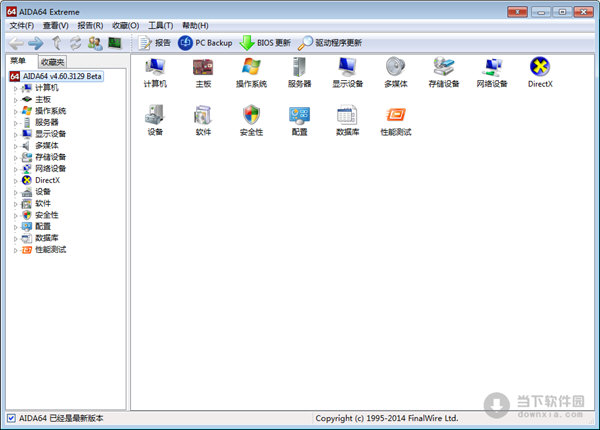The height and width of the screenshot is (430, 600).
Task: Click the AIDA64 Extreme title bar icon
Action: tap(11, 11)
